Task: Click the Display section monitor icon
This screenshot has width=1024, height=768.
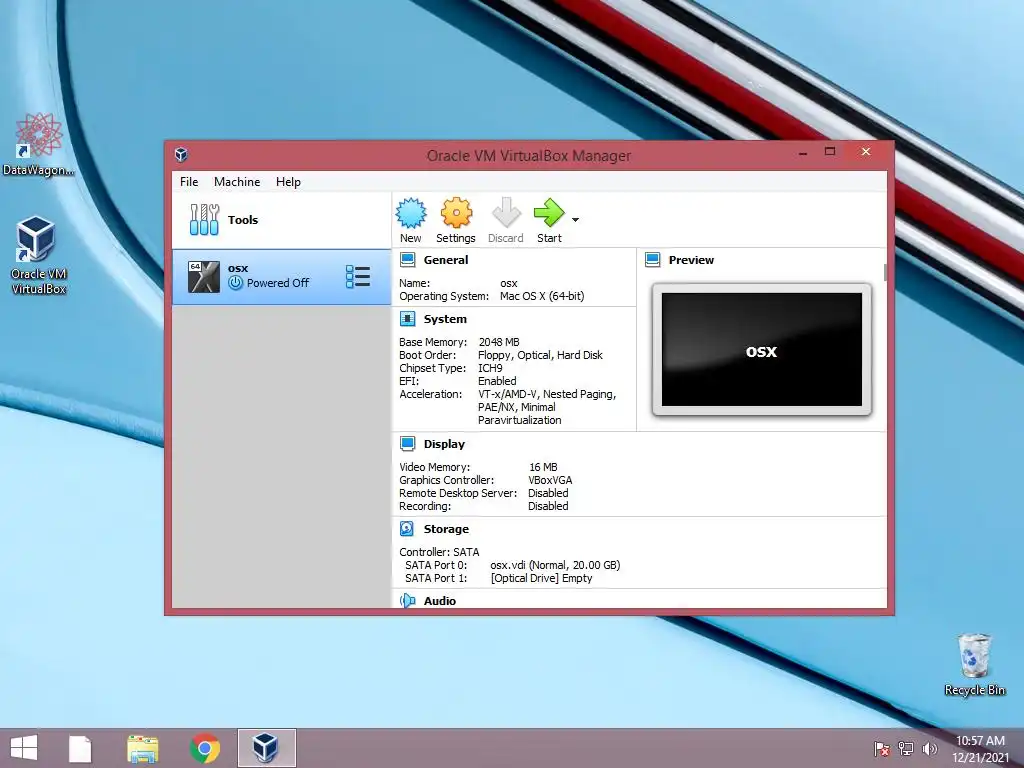Action: tap(408, 443)
